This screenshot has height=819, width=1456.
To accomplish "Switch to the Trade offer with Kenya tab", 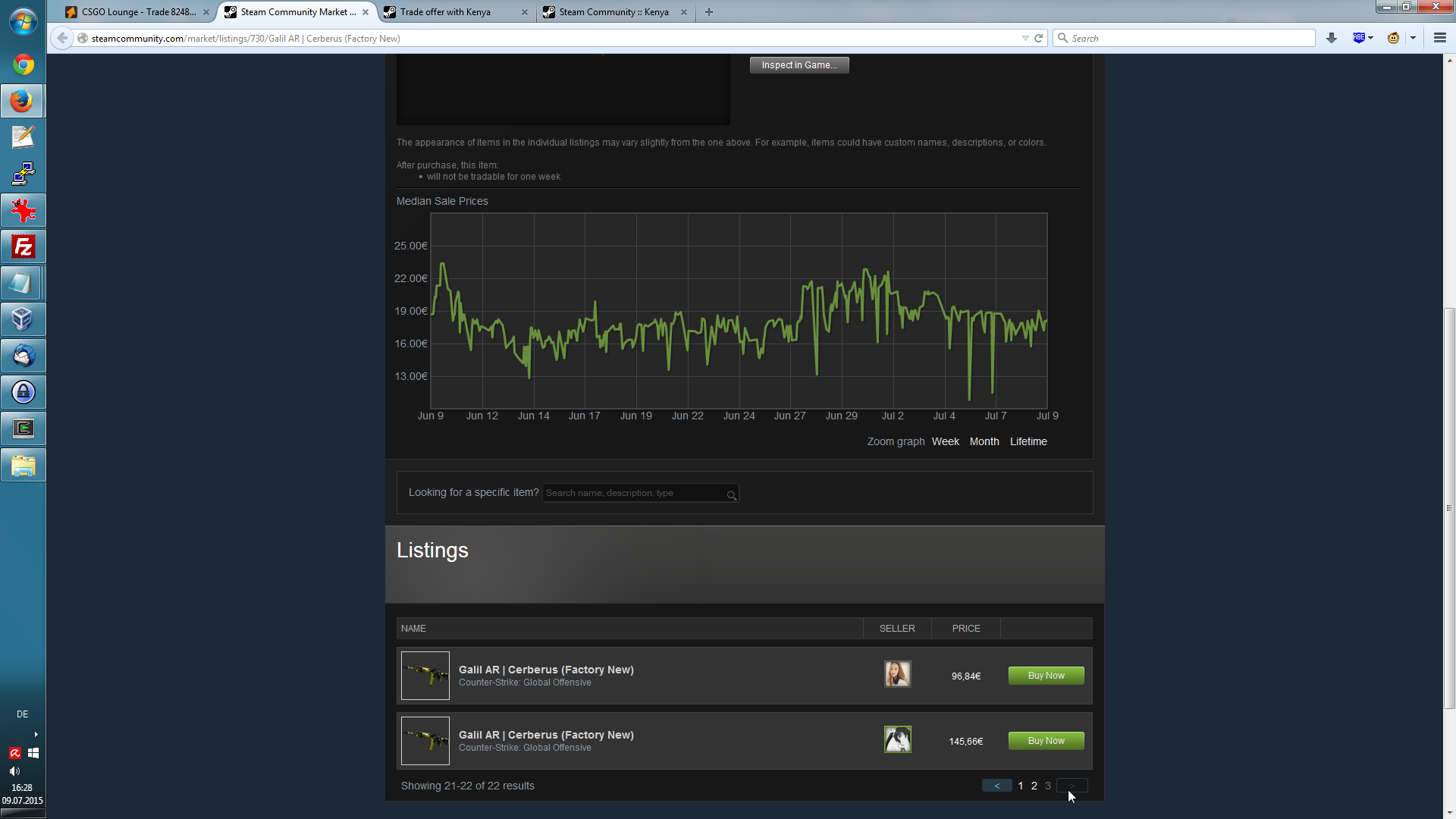I will [x=445, y=12].
